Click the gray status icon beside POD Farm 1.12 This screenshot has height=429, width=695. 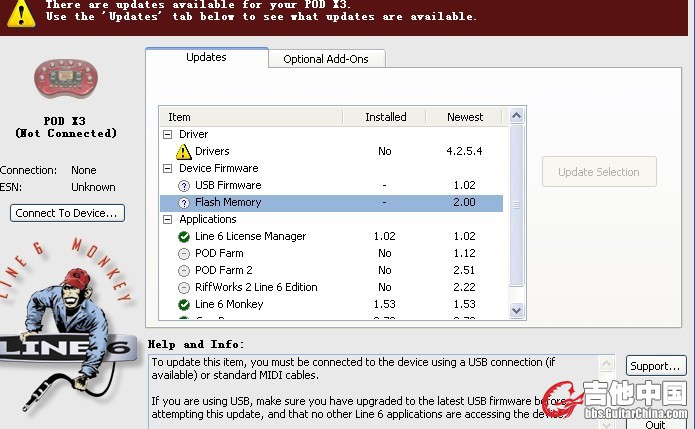click(x=184, y=254)
